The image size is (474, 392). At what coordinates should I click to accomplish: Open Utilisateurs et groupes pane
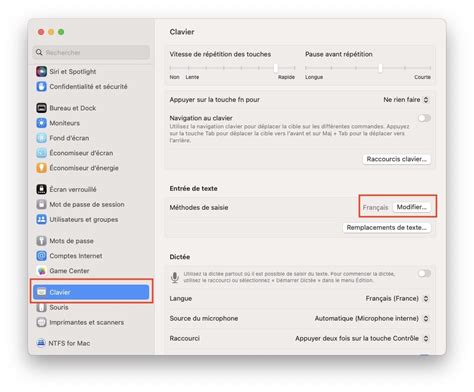(91, 219)
